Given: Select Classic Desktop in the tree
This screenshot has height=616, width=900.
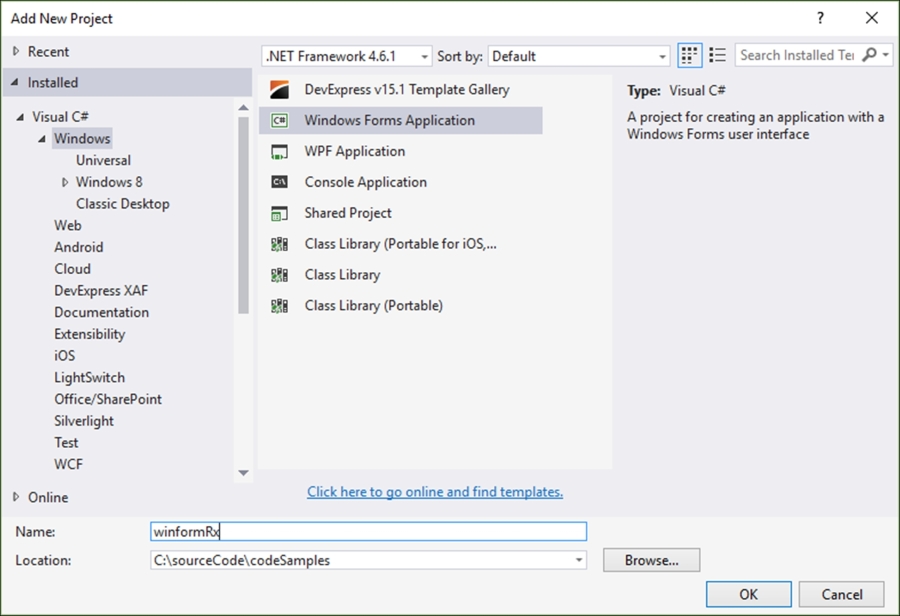Looking at the screenshot, I should [x=122, y=204].
